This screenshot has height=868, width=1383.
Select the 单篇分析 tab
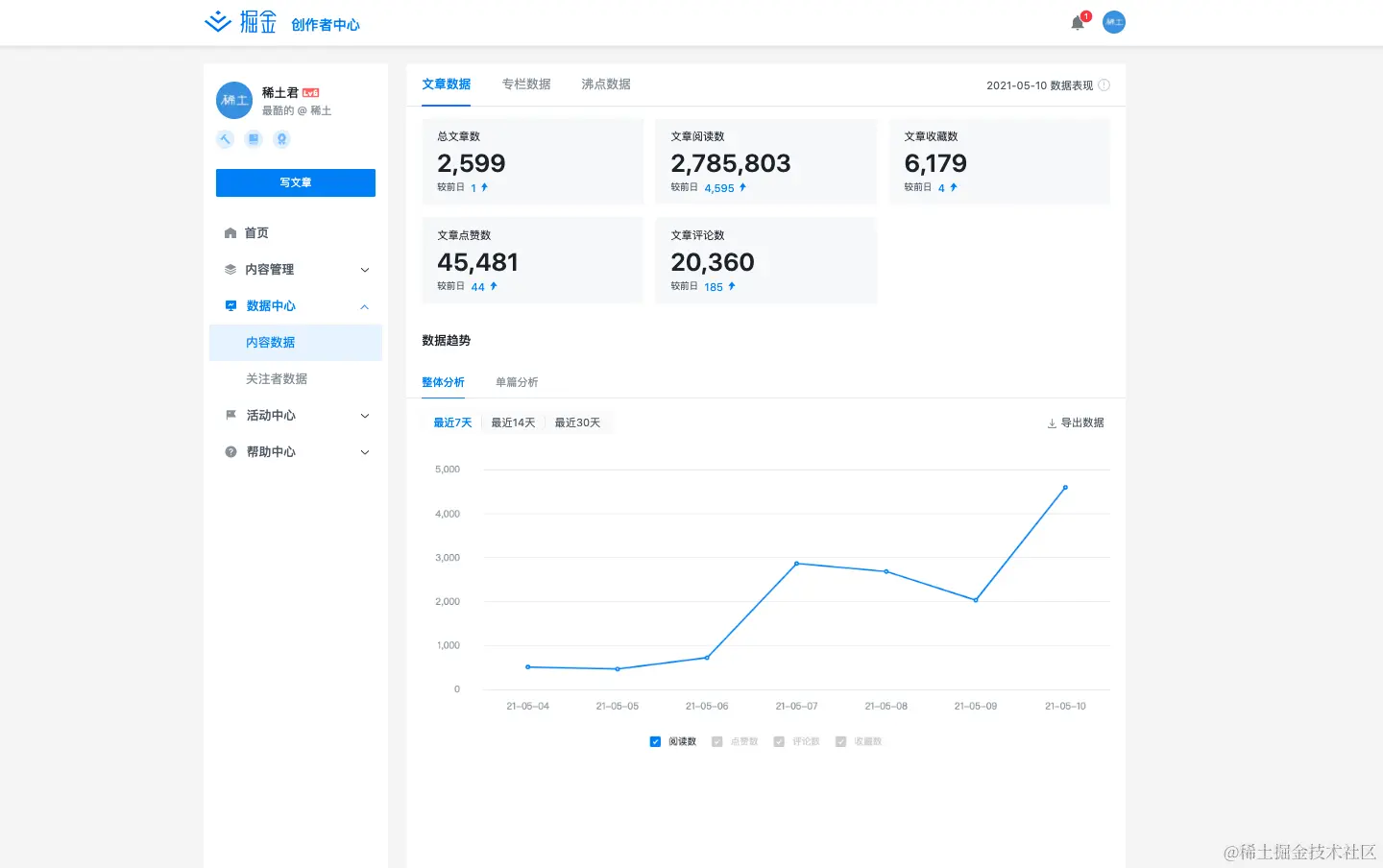click(517, 382)
